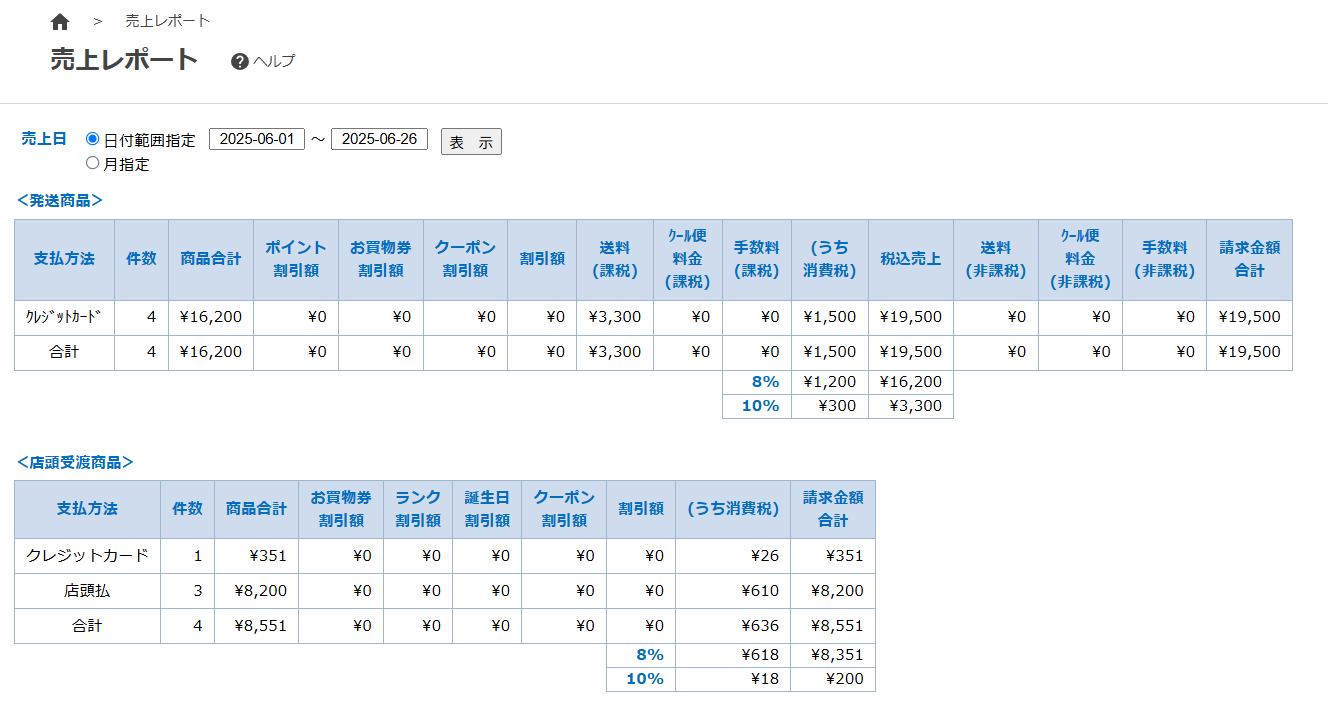Click the 誕生日割引額 column header

pyautogui.click(x=487, y=509)
